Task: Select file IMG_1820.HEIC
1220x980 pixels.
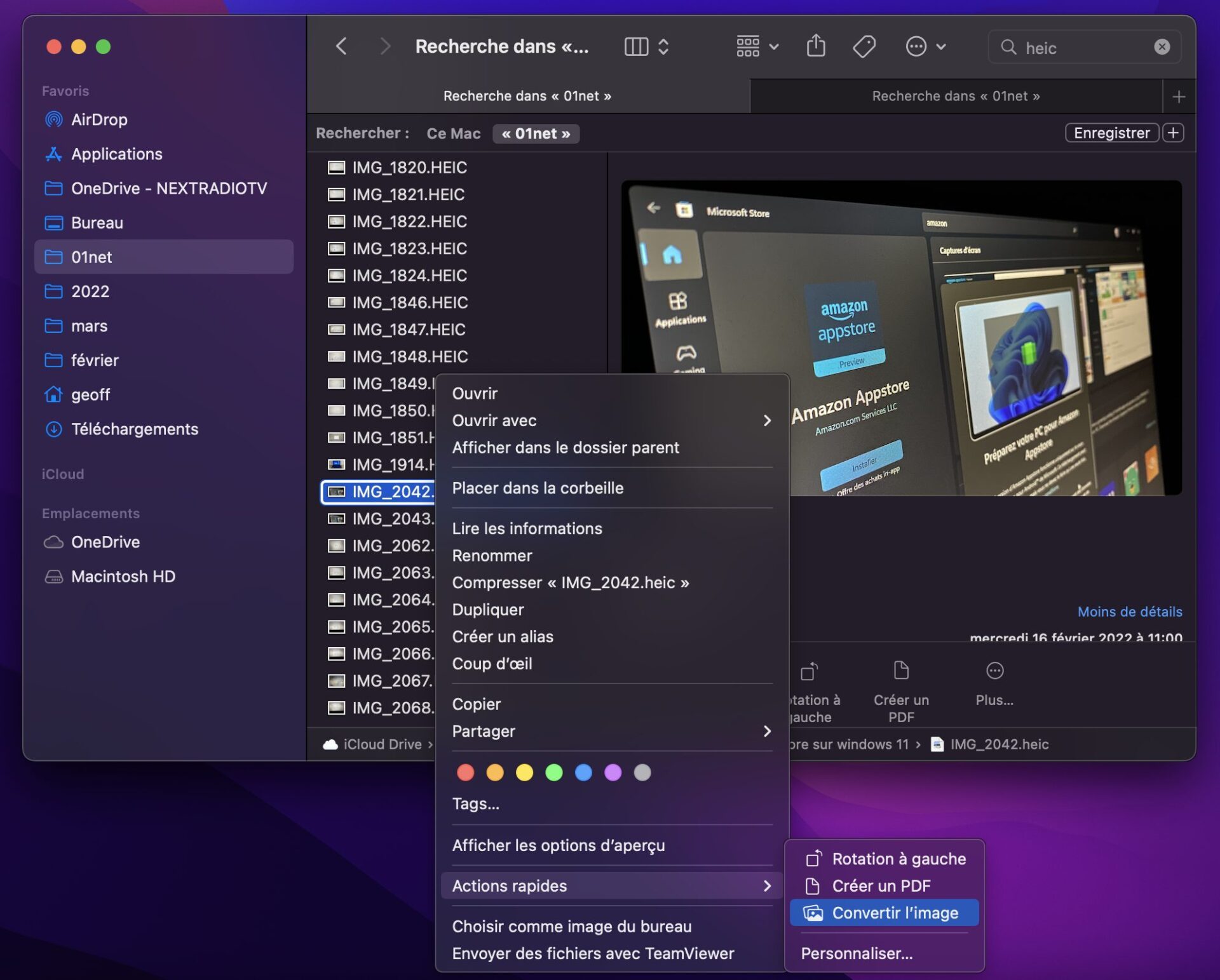Action: 410,167
